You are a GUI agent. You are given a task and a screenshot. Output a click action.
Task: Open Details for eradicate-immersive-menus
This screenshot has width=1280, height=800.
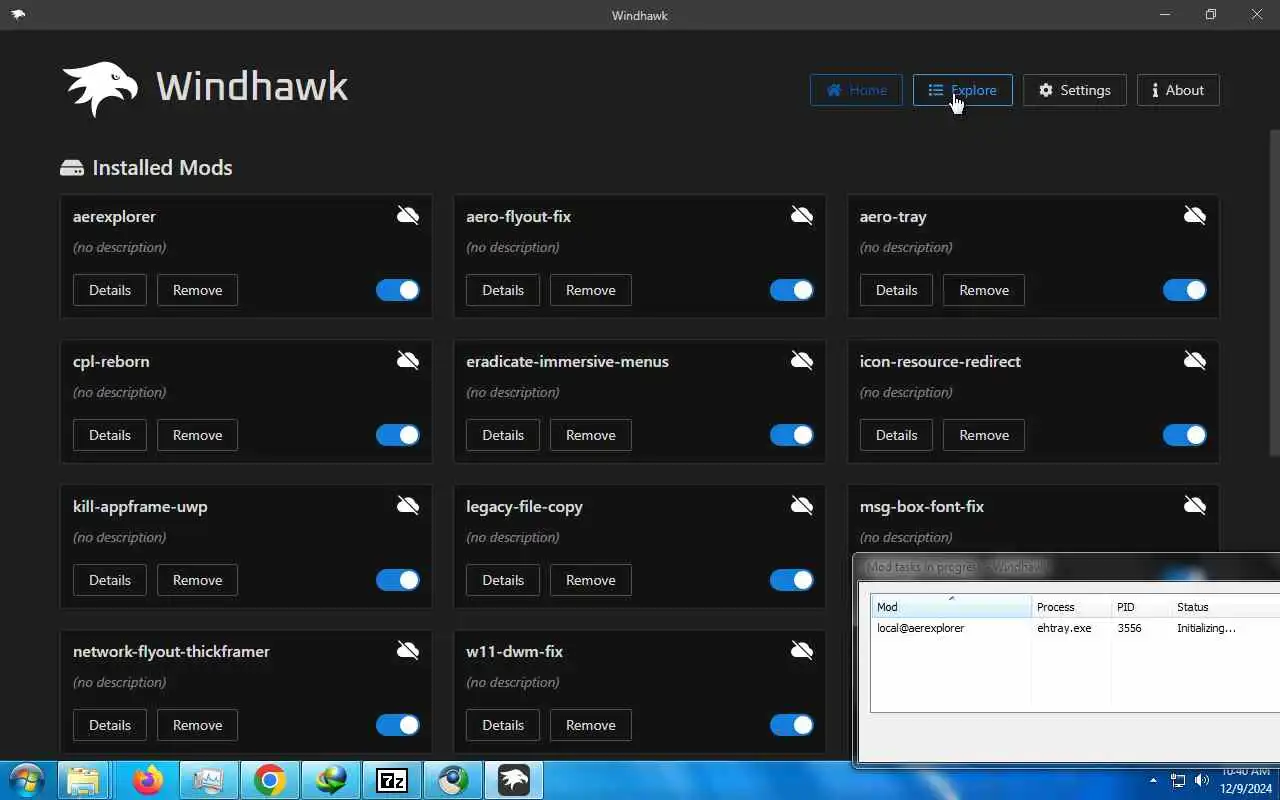point(503,435)
